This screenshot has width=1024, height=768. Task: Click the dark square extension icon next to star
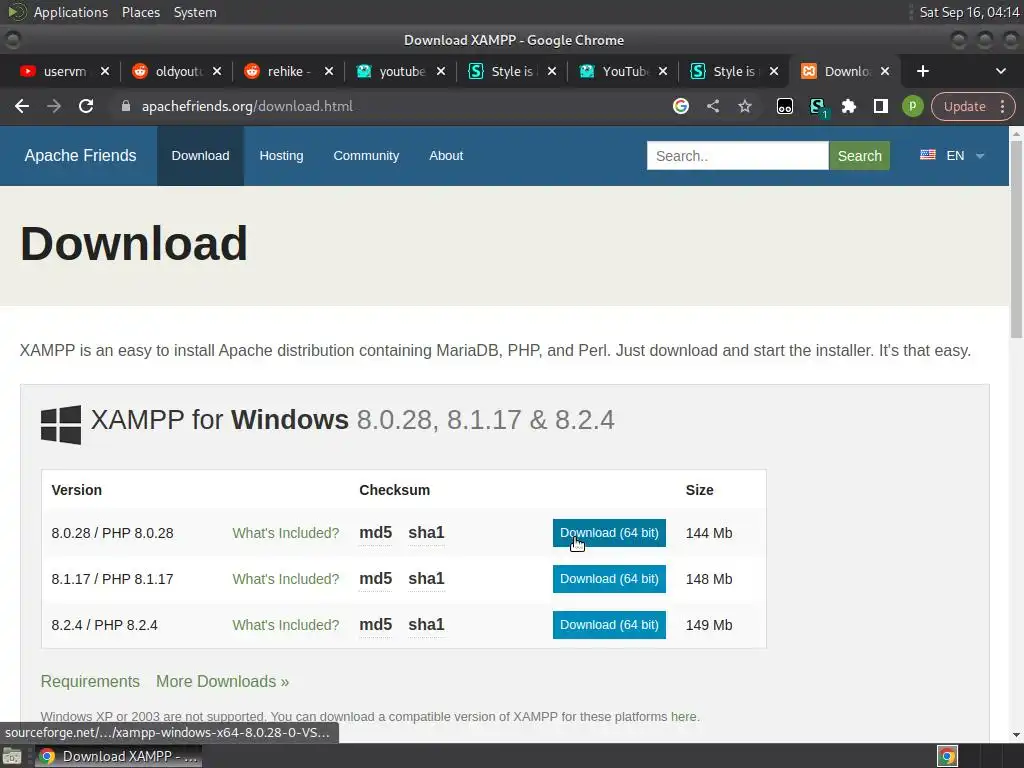tap(785, 106)
